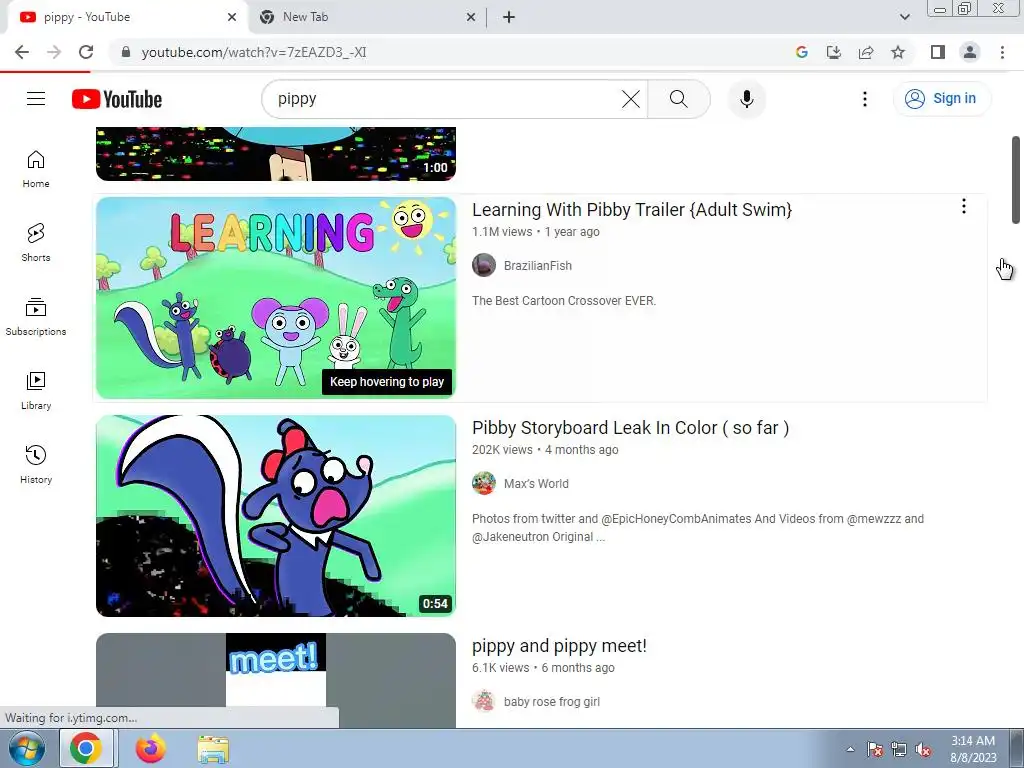This screenshot has width=1024, height=768.
Task: Bookmark this page with the star icon
Action: tap(898, 52)
